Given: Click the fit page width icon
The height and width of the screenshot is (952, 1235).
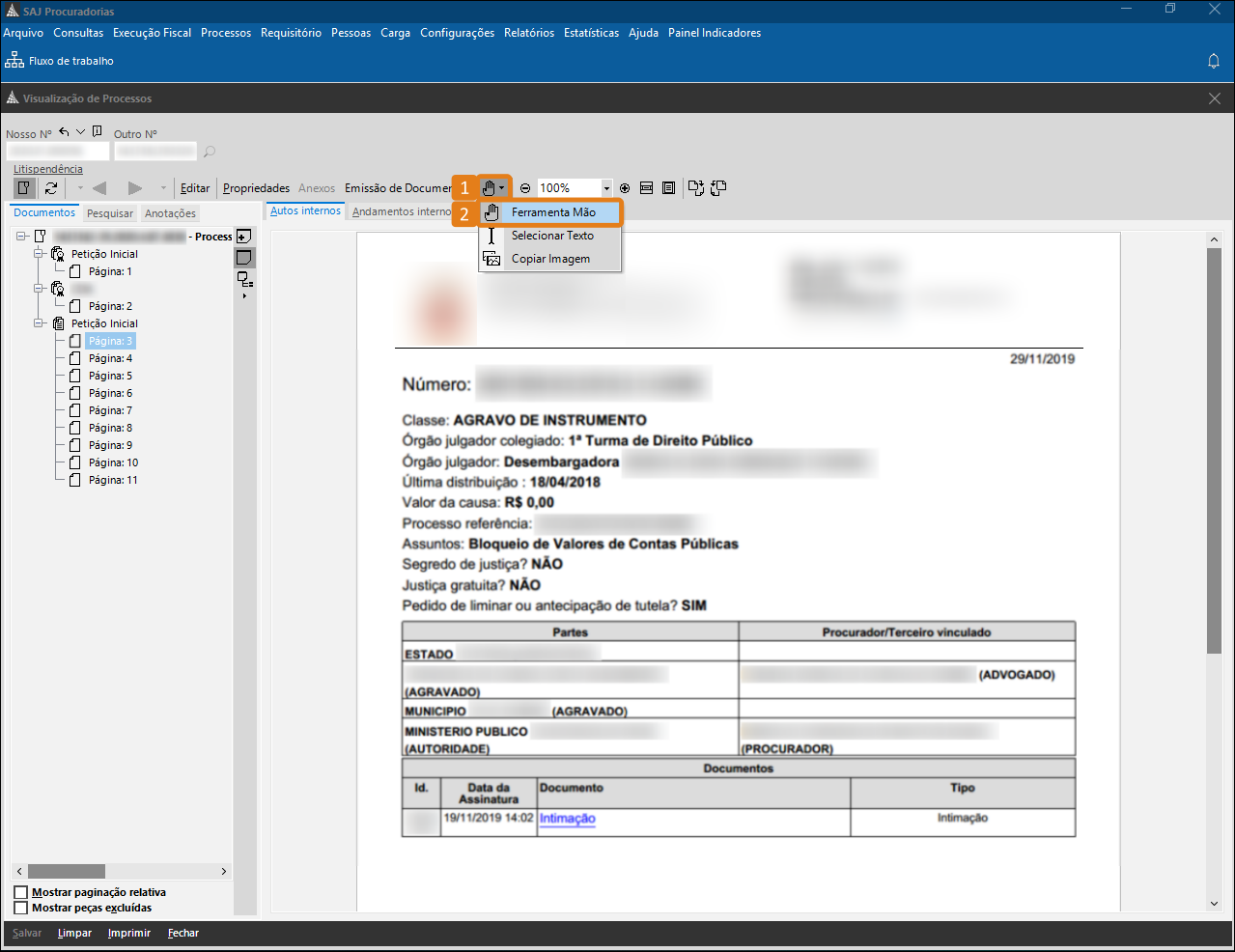Looking at the screenshot, I should [x=647, y=188].
